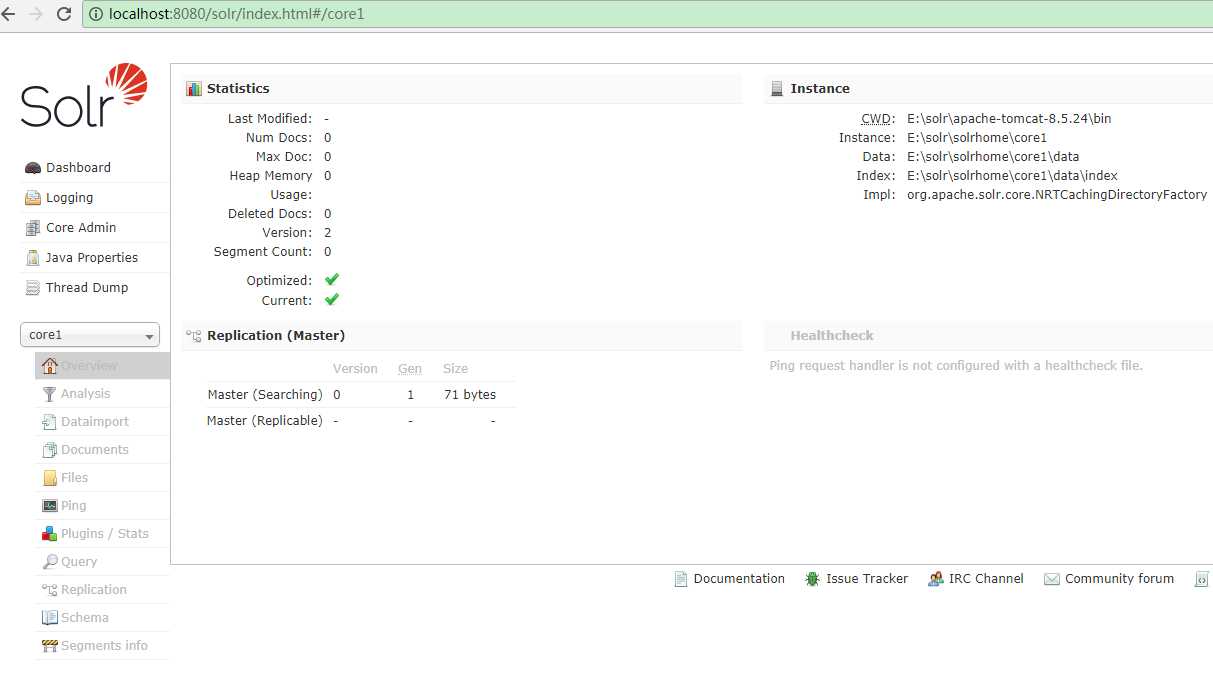
Task: Click the Ping monitor icon
Action: 49,506
